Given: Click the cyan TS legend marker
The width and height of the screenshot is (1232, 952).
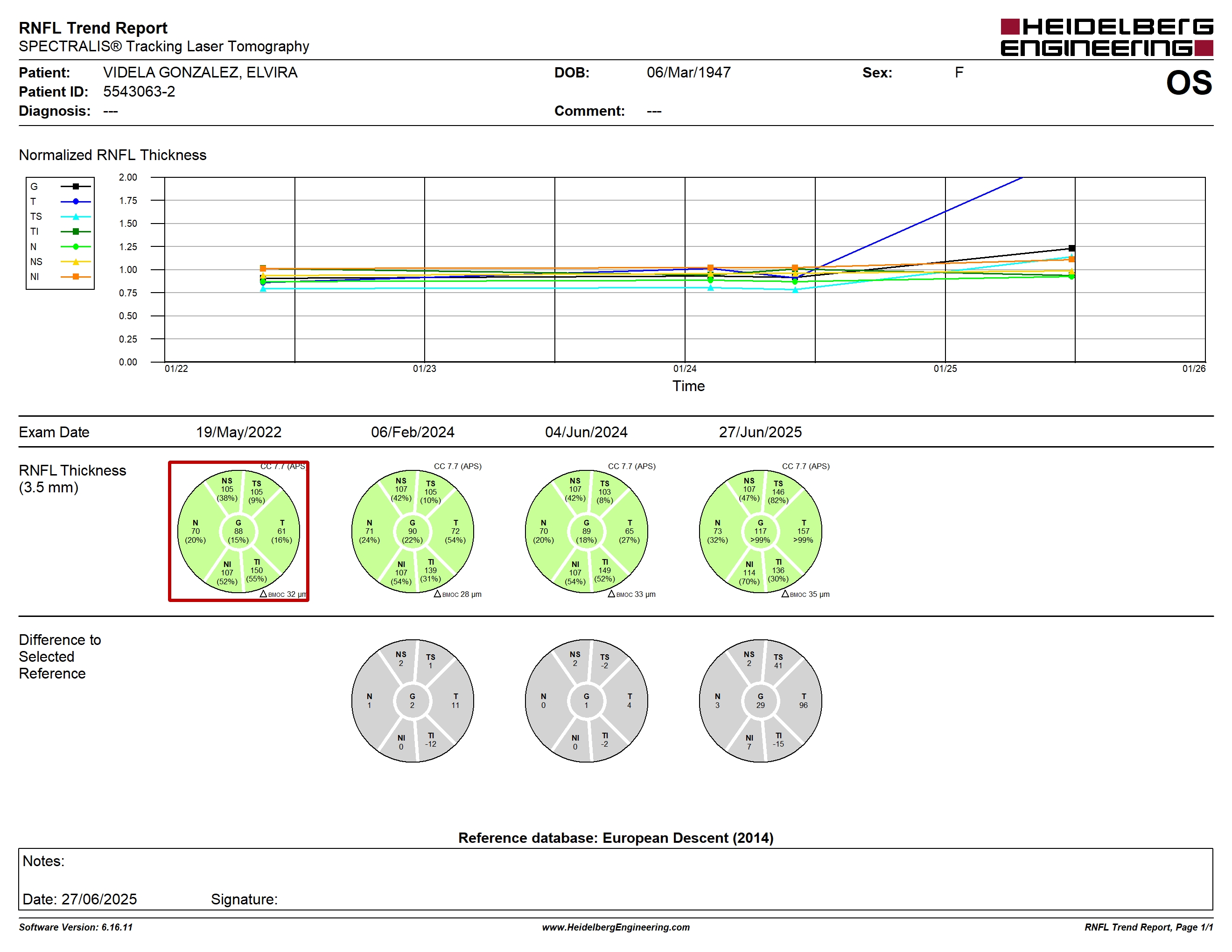Looking at the screenshot, I should coord(76,217).
